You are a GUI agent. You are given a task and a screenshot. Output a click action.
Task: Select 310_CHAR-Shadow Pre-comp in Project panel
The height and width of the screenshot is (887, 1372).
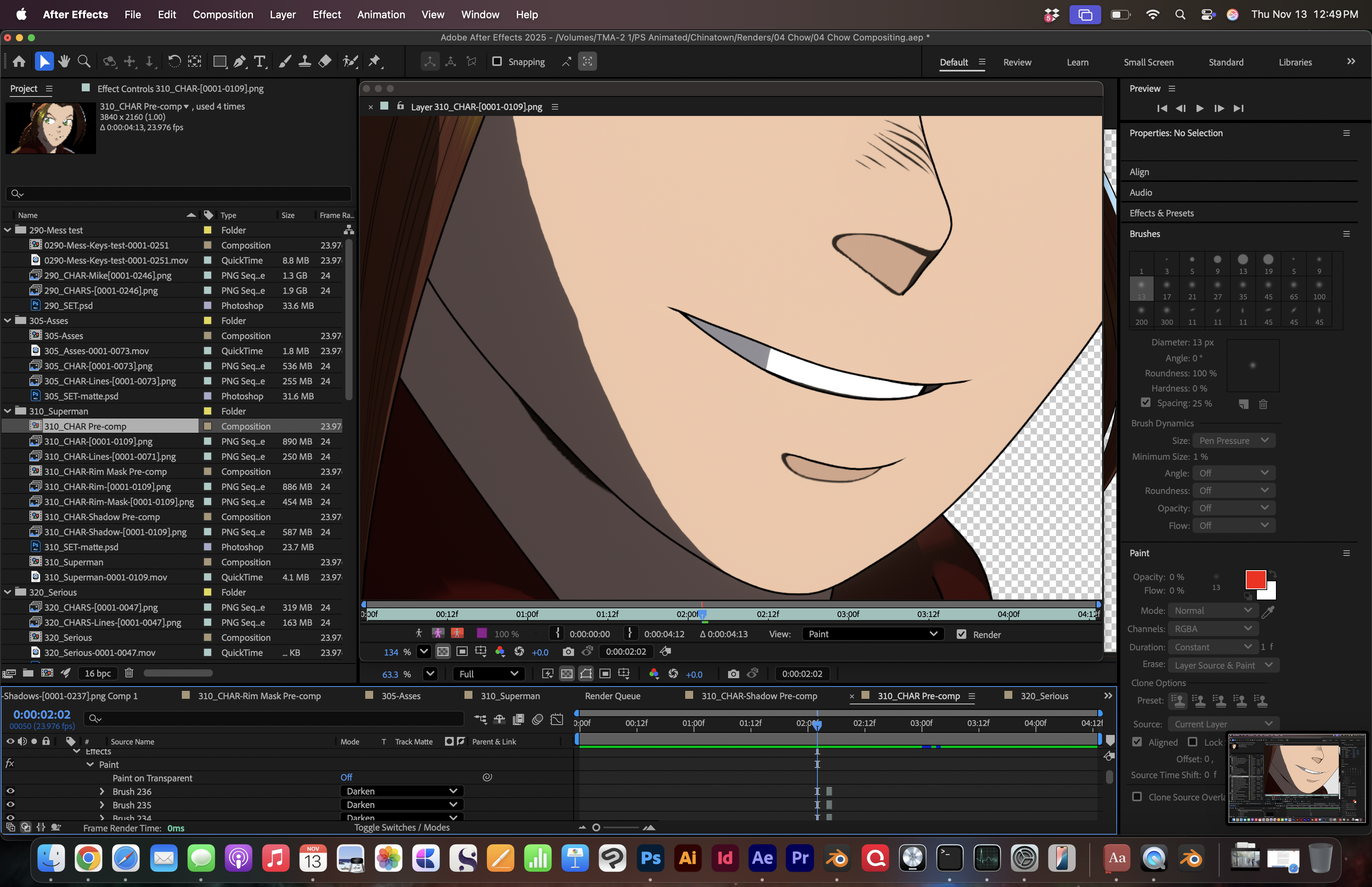[102, 517]
